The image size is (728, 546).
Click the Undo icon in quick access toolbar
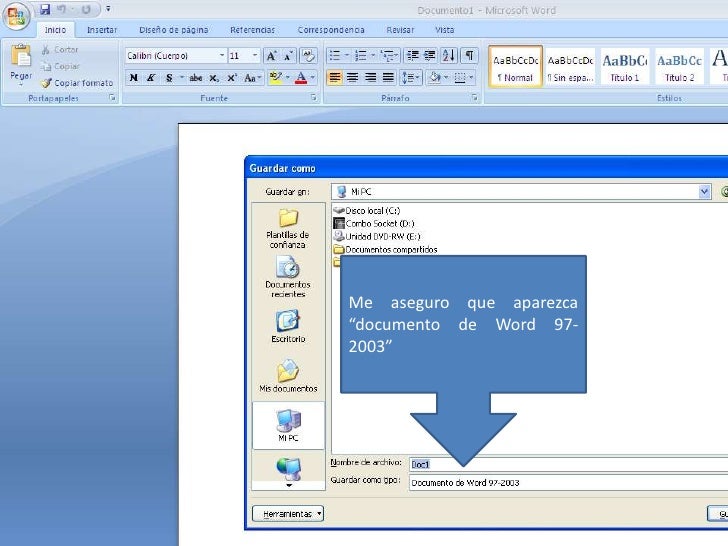pyautogui.click(x=61, y=9)
